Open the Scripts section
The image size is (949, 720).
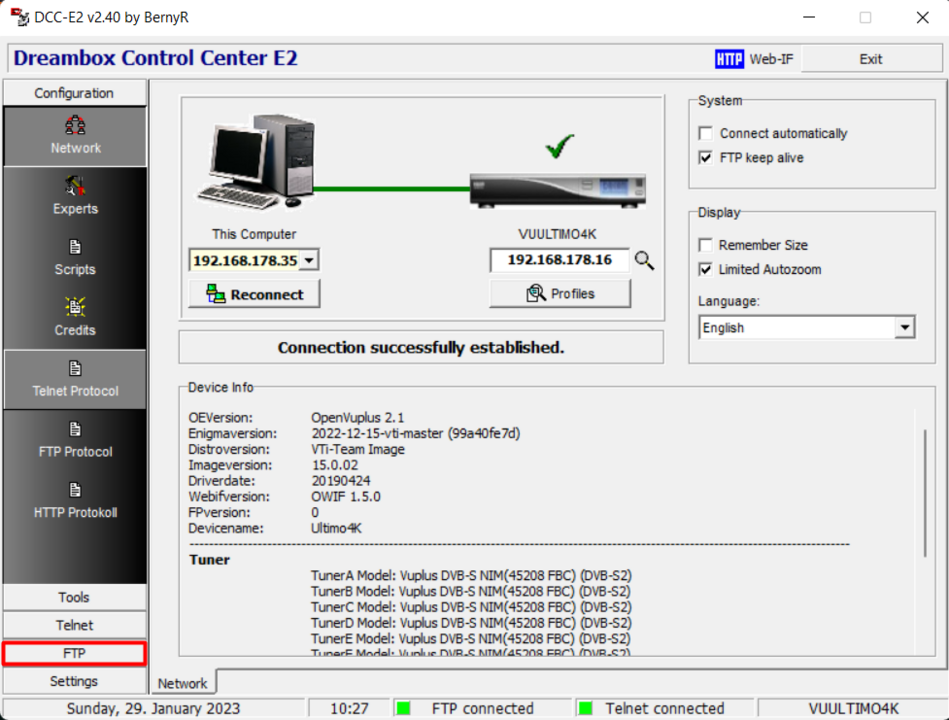pyautogui.click(x=74, y=256)
